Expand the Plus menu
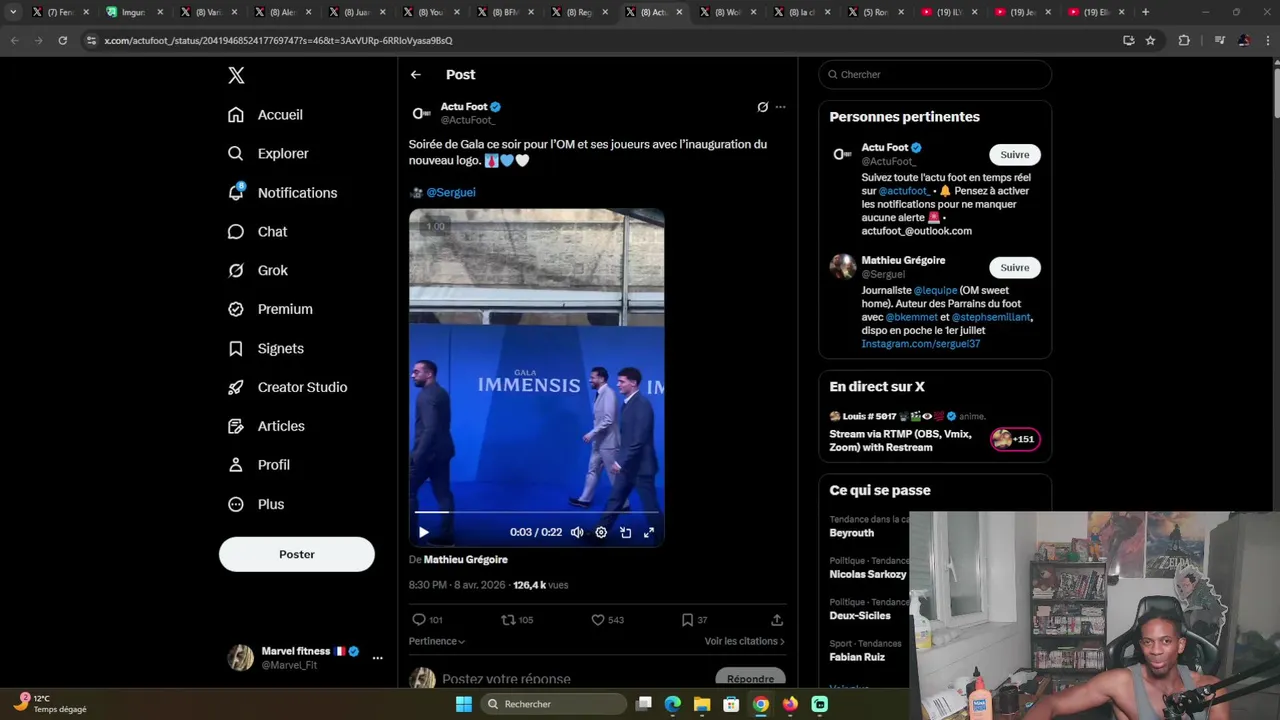This screenshot has height=720, width=1280. (x=256, y=505)
